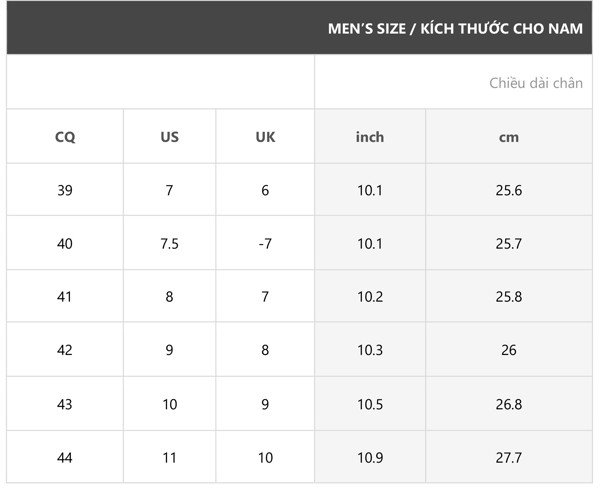Image resolution: width=600 pixels, height=489 pixels.
Task: Select the US size 11 cell
Action: tap(170, 457)
